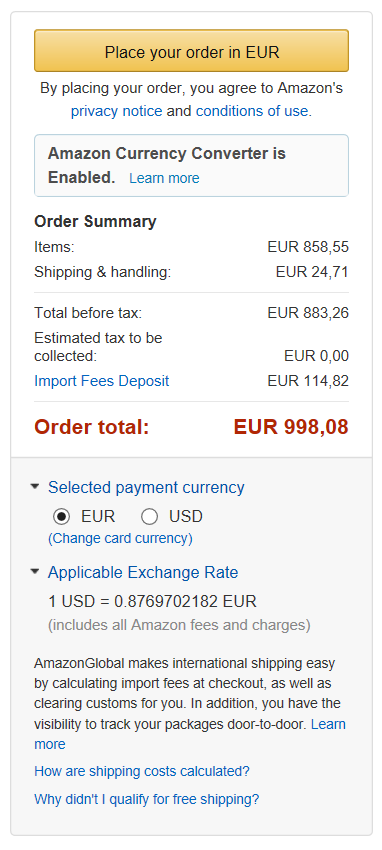This screenshot has height=850, width=382.
Task: Click the Applicable Exchange Rate heading
Action: (143, 572)
